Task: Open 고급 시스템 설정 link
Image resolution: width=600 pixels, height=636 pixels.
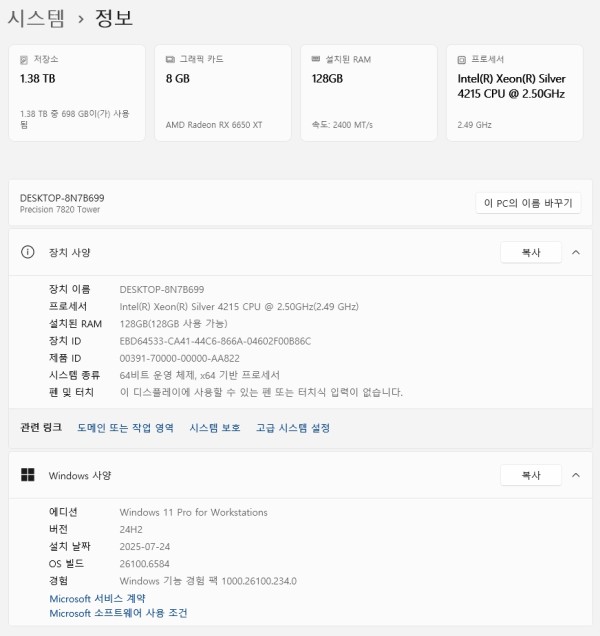Action: (x=292, y=428)
